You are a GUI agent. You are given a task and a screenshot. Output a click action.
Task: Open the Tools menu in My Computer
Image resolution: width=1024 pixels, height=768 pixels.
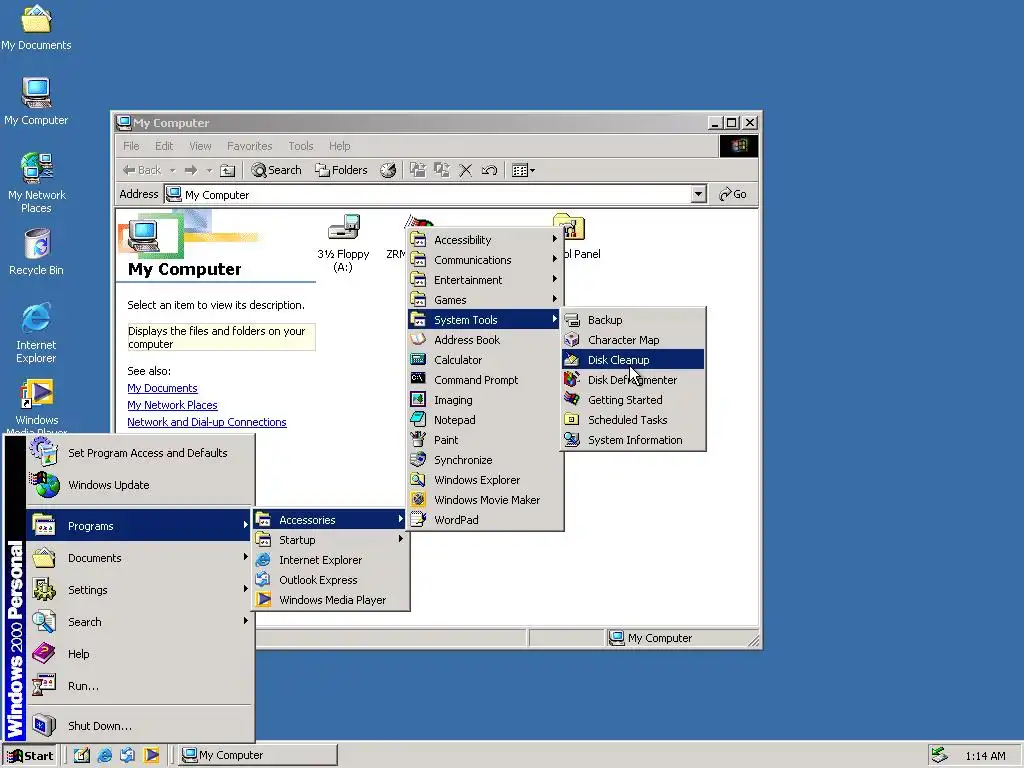coord(301,146)
